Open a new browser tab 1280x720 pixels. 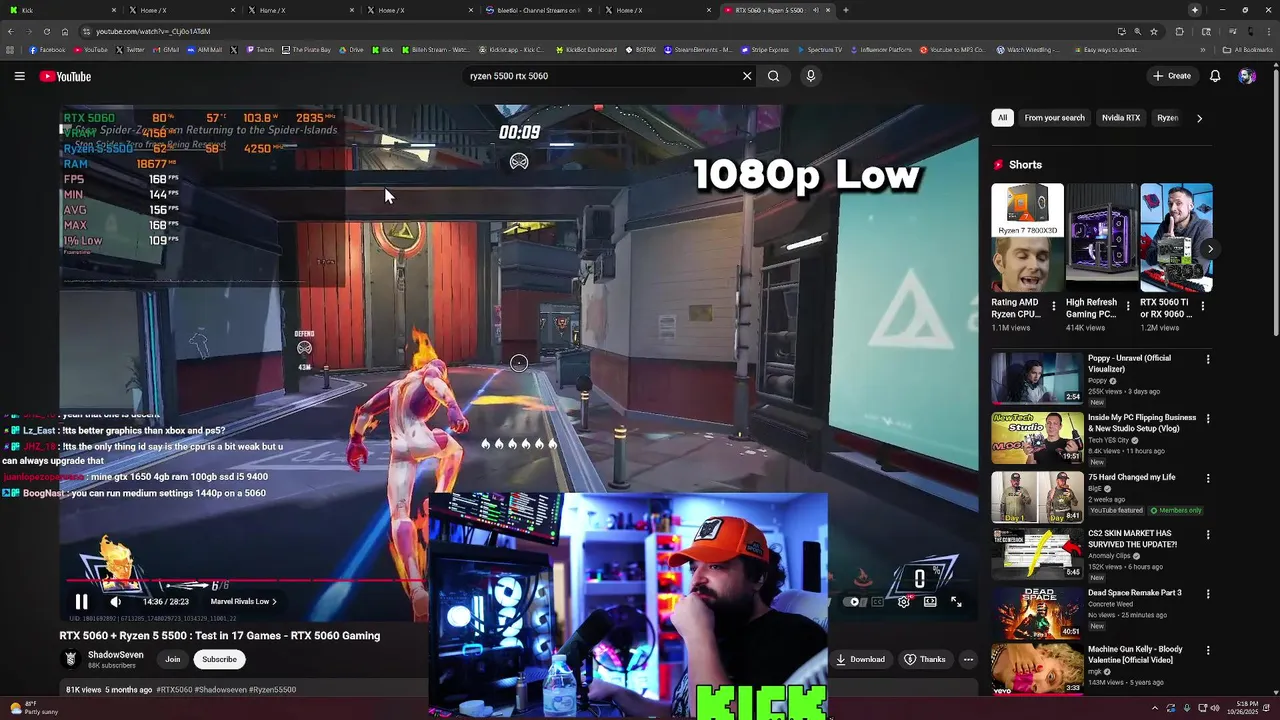tap(845, 10)
